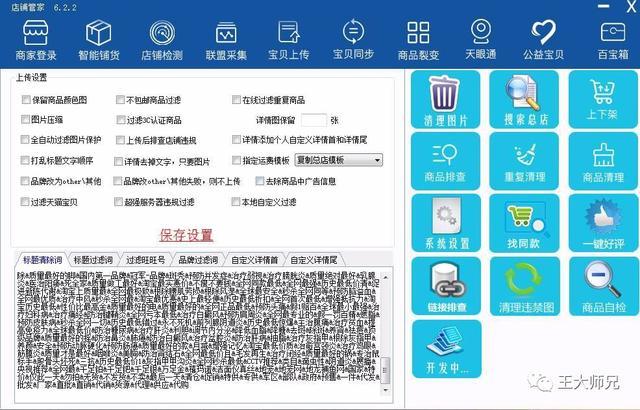The width and height of the screenshot is (640, 410).
Task: Toggle 图片压缩 checkbox
Action: pos(25,120)
